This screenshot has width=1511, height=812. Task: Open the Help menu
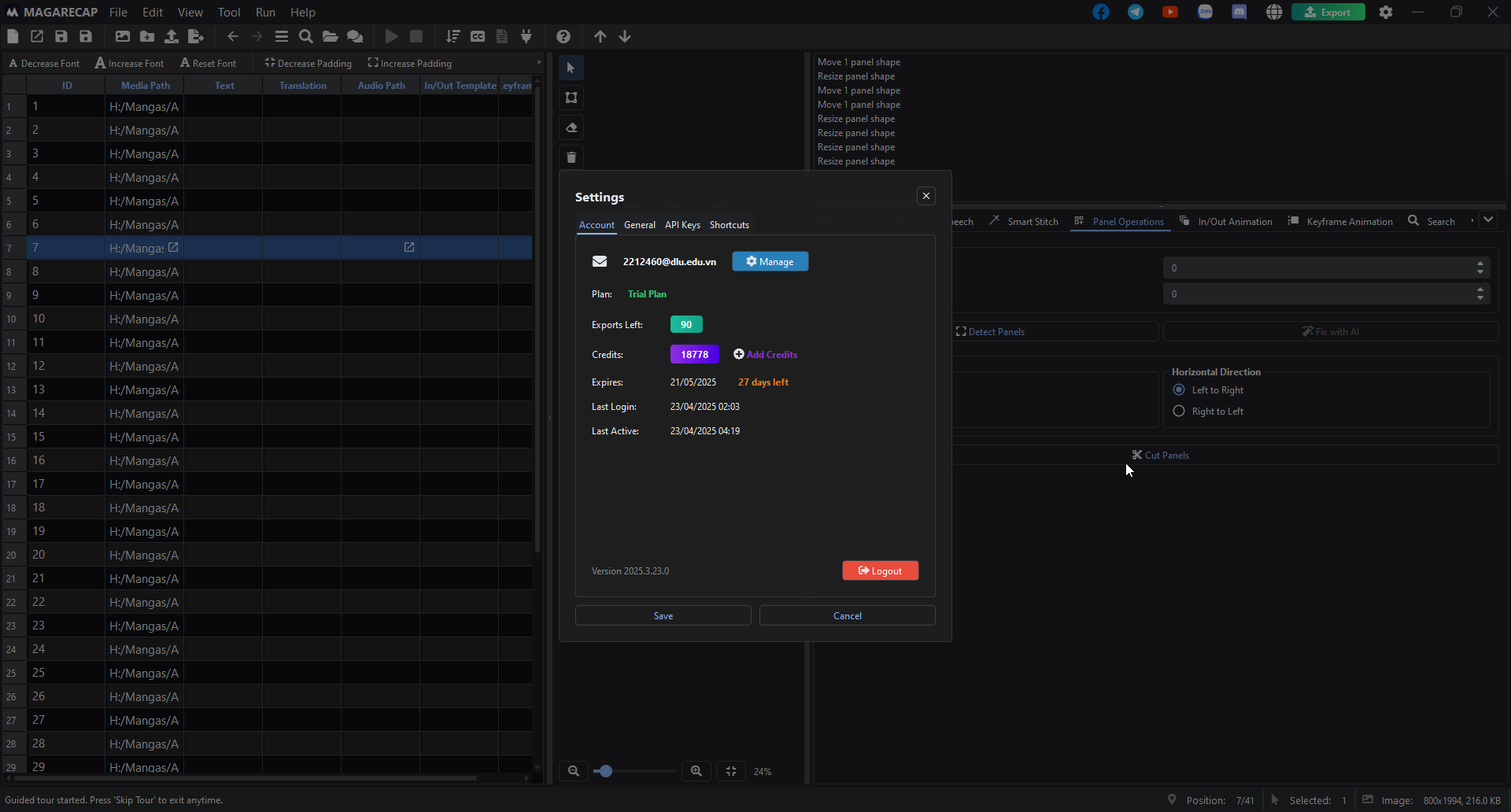pos(303,12)
